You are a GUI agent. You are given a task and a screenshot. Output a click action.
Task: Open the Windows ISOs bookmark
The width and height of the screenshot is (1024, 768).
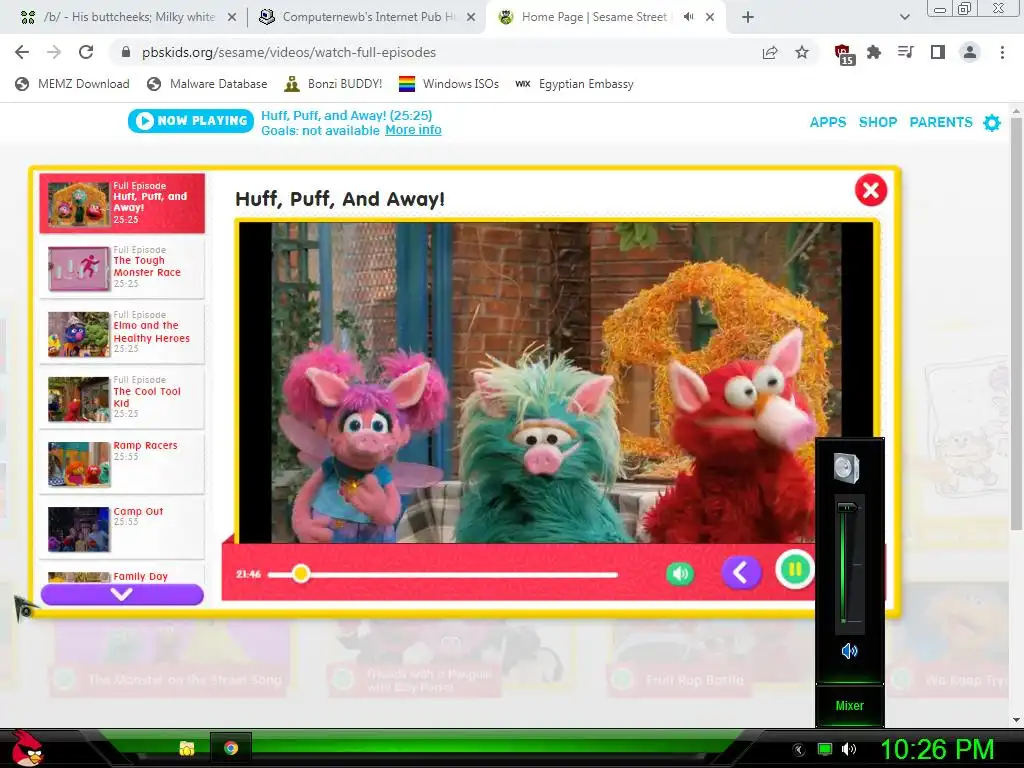pos(449,84)
